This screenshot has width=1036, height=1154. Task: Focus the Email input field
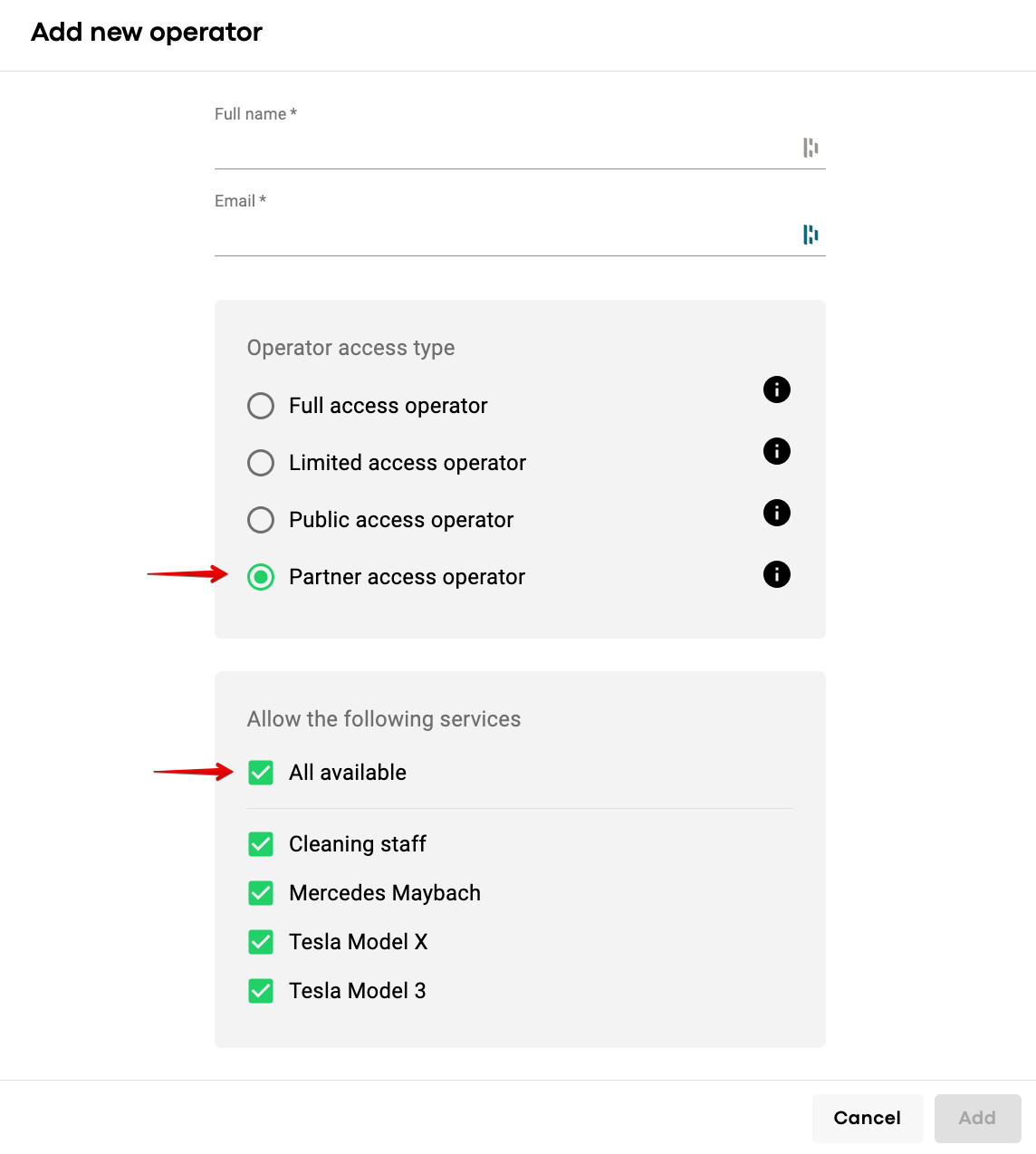(503, 235)
